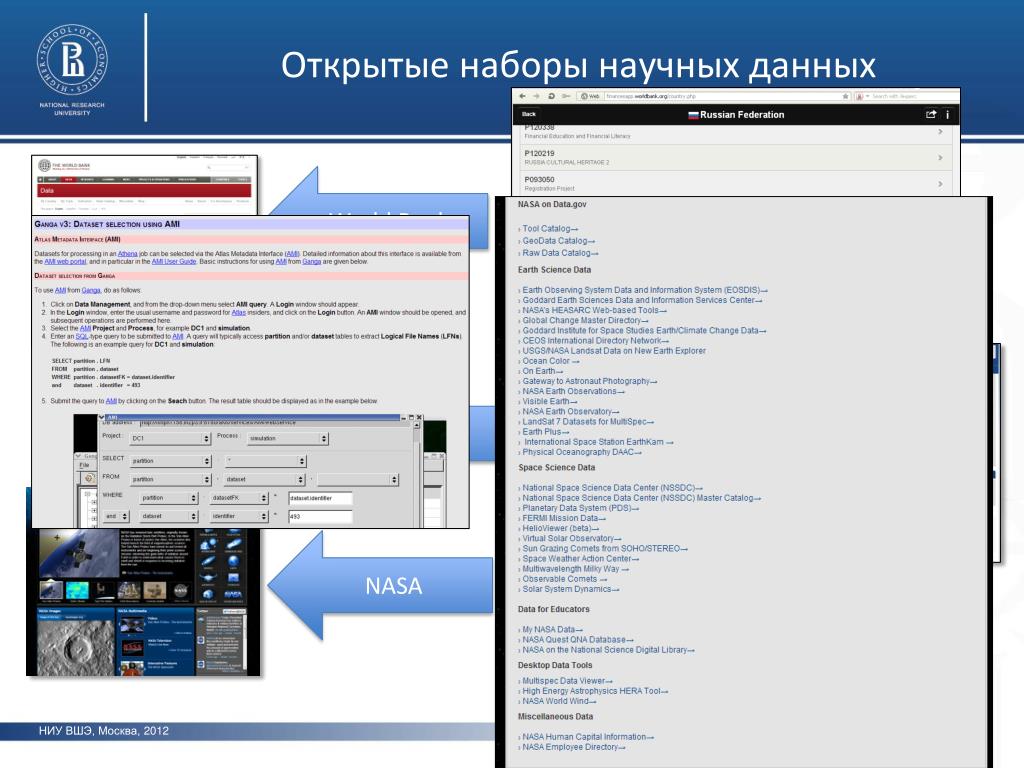Viewport: 1024px width, 768px height.
Task: Open the Global Change Master Directory link
Action: 583,321
